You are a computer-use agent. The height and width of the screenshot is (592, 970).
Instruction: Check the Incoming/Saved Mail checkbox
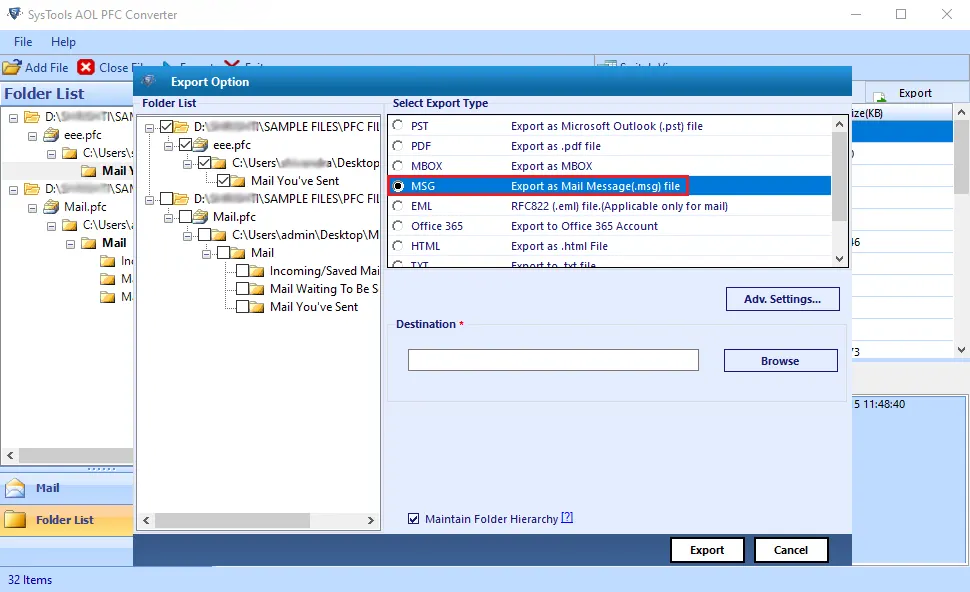point(242,271)
